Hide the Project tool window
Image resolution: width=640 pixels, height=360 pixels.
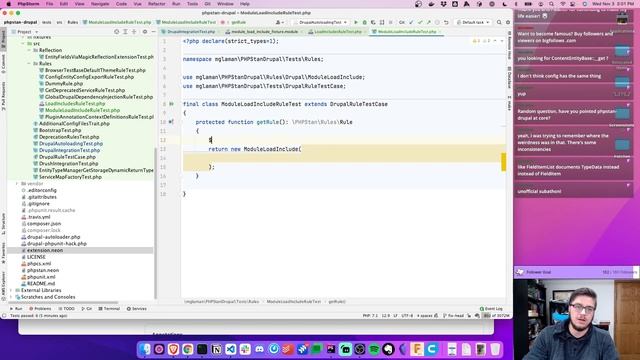[153, 31]
